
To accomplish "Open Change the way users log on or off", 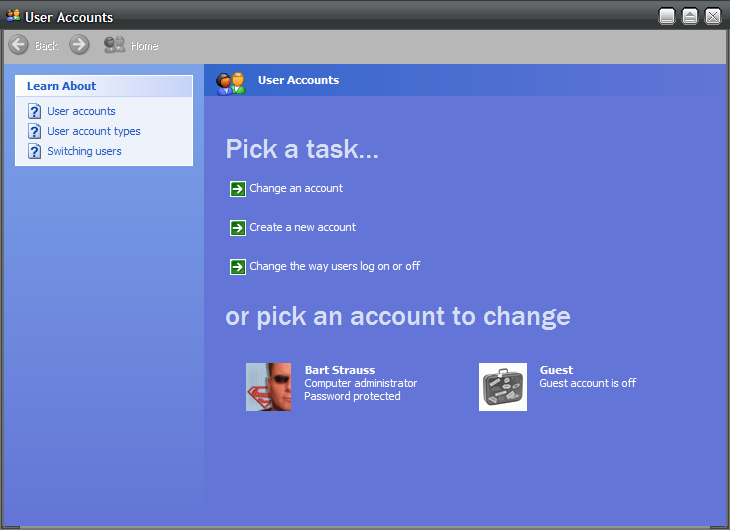I will click(x=334, y=266).
